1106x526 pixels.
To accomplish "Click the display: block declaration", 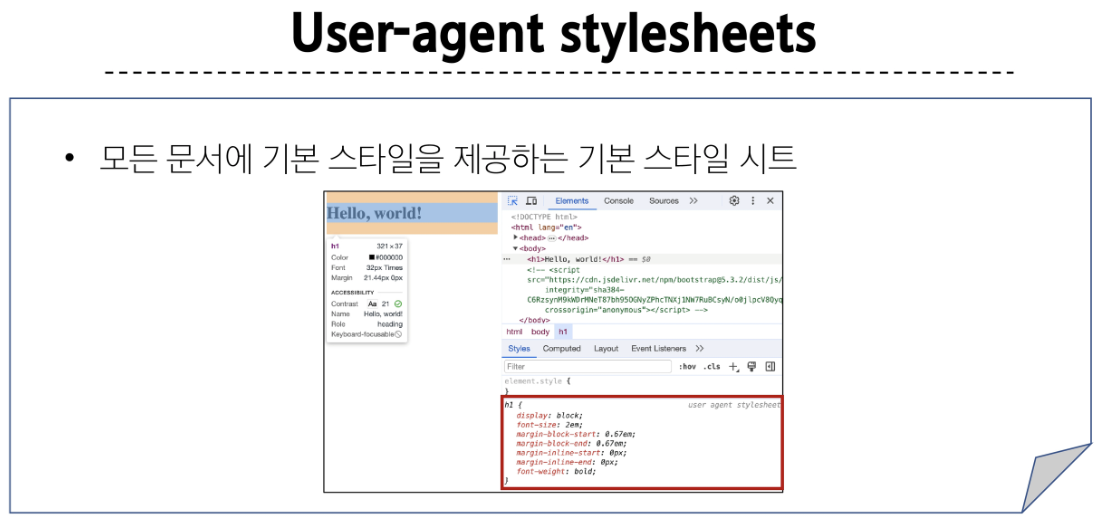I will pos(550,416).
